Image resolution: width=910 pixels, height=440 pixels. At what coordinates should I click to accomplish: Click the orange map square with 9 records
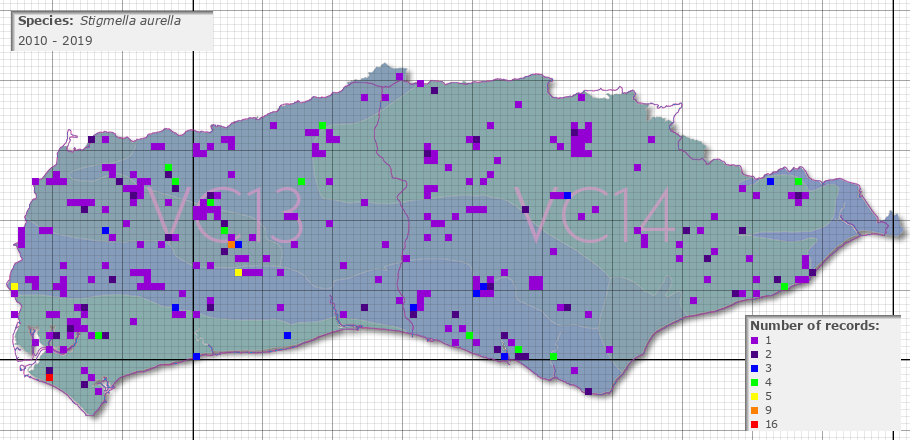[x=231, y=244]
